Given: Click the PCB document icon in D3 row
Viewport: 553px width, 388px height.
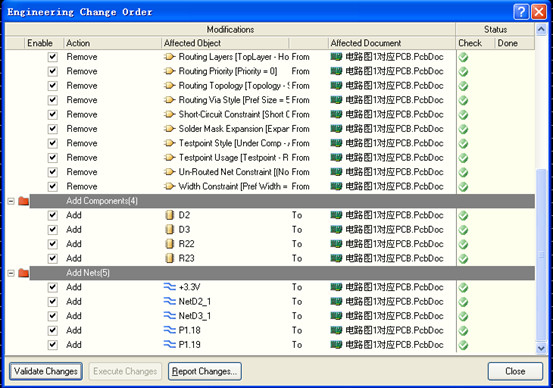Looking at the screenshot, I should (x=336, y=230).
